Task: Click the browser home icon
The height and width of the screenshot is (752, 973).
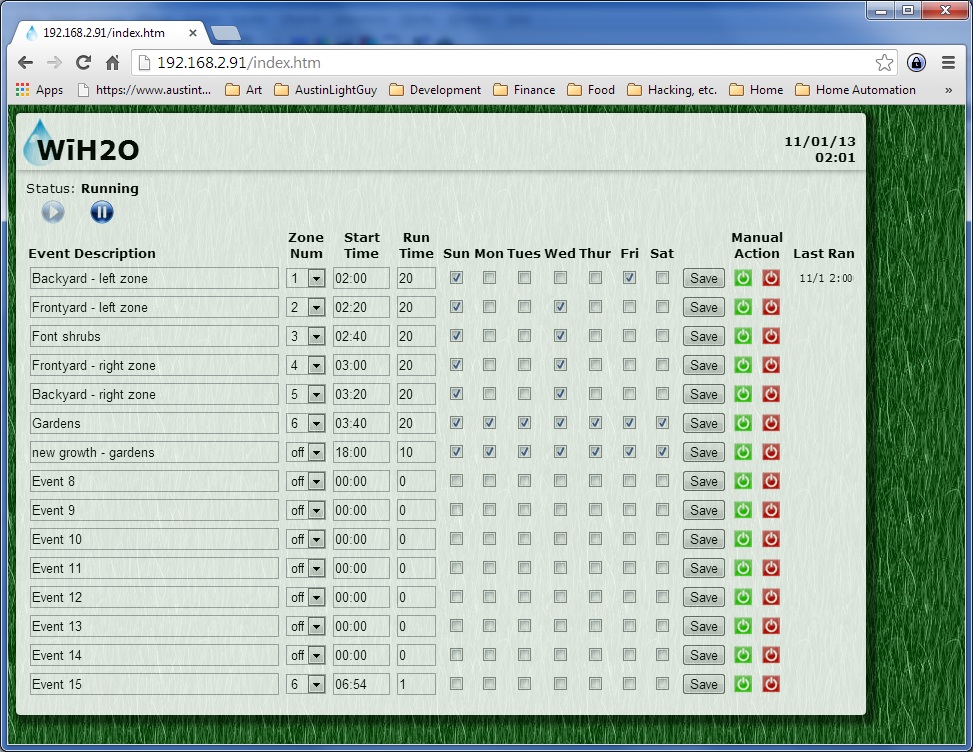Action: 113,63
